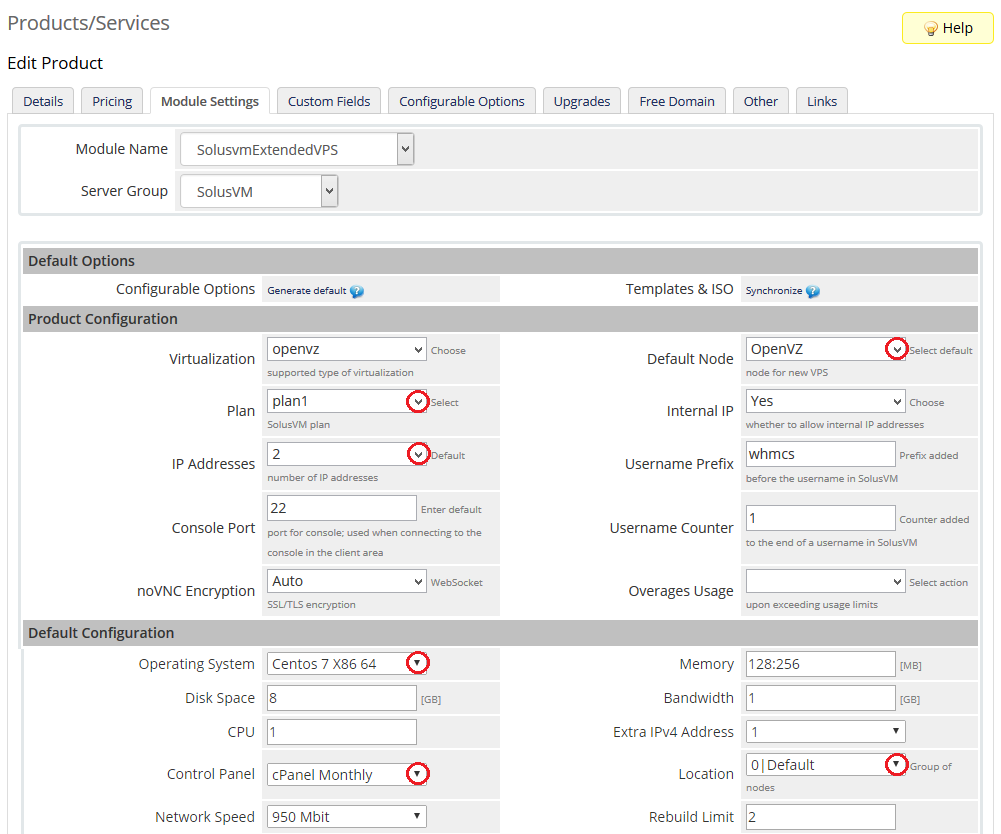
Task: Click Synchronize templates link
Action: (774, 291)
